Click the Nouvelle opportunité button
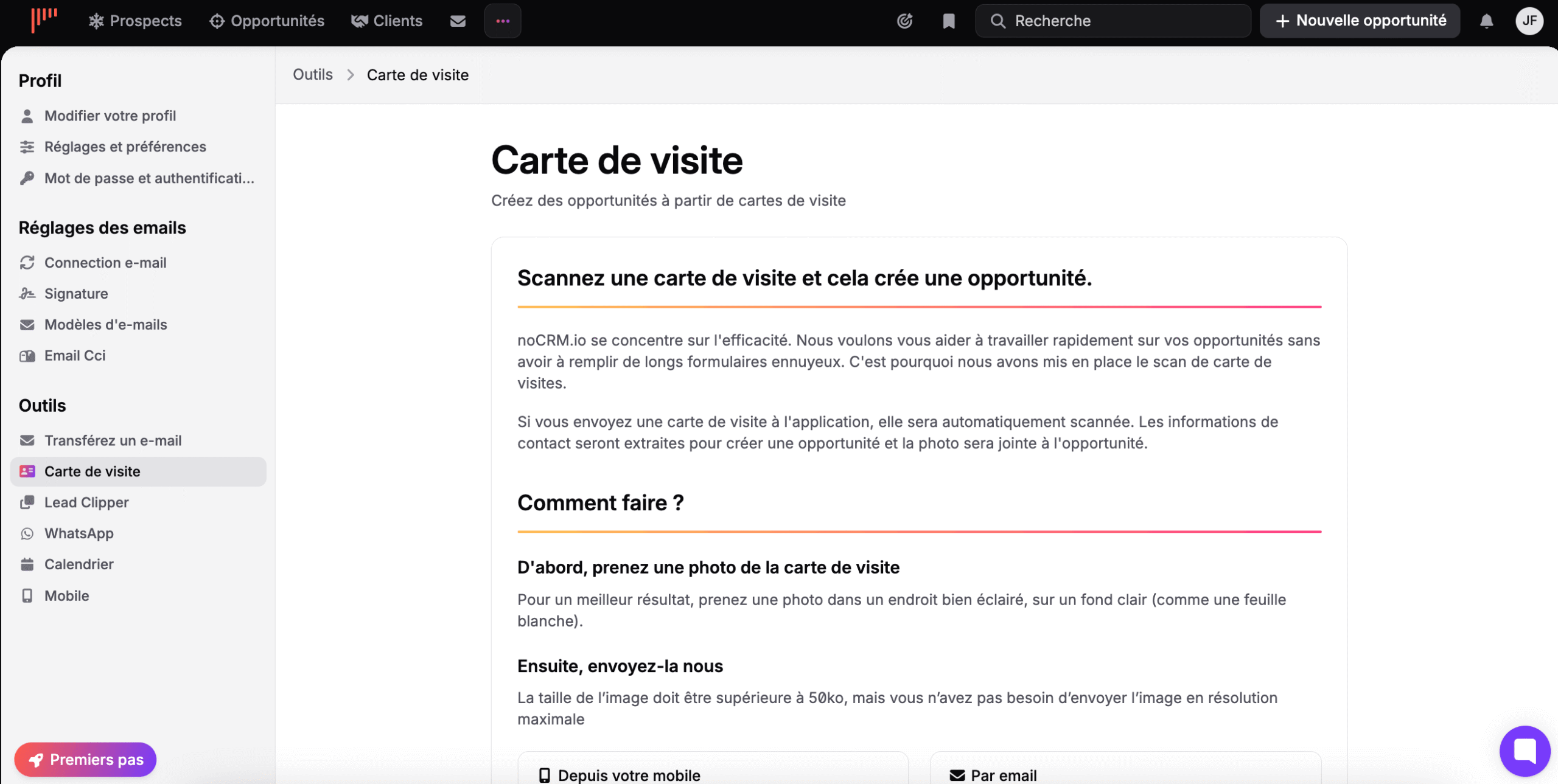 pyautogui.click(x=1360, y=21)
